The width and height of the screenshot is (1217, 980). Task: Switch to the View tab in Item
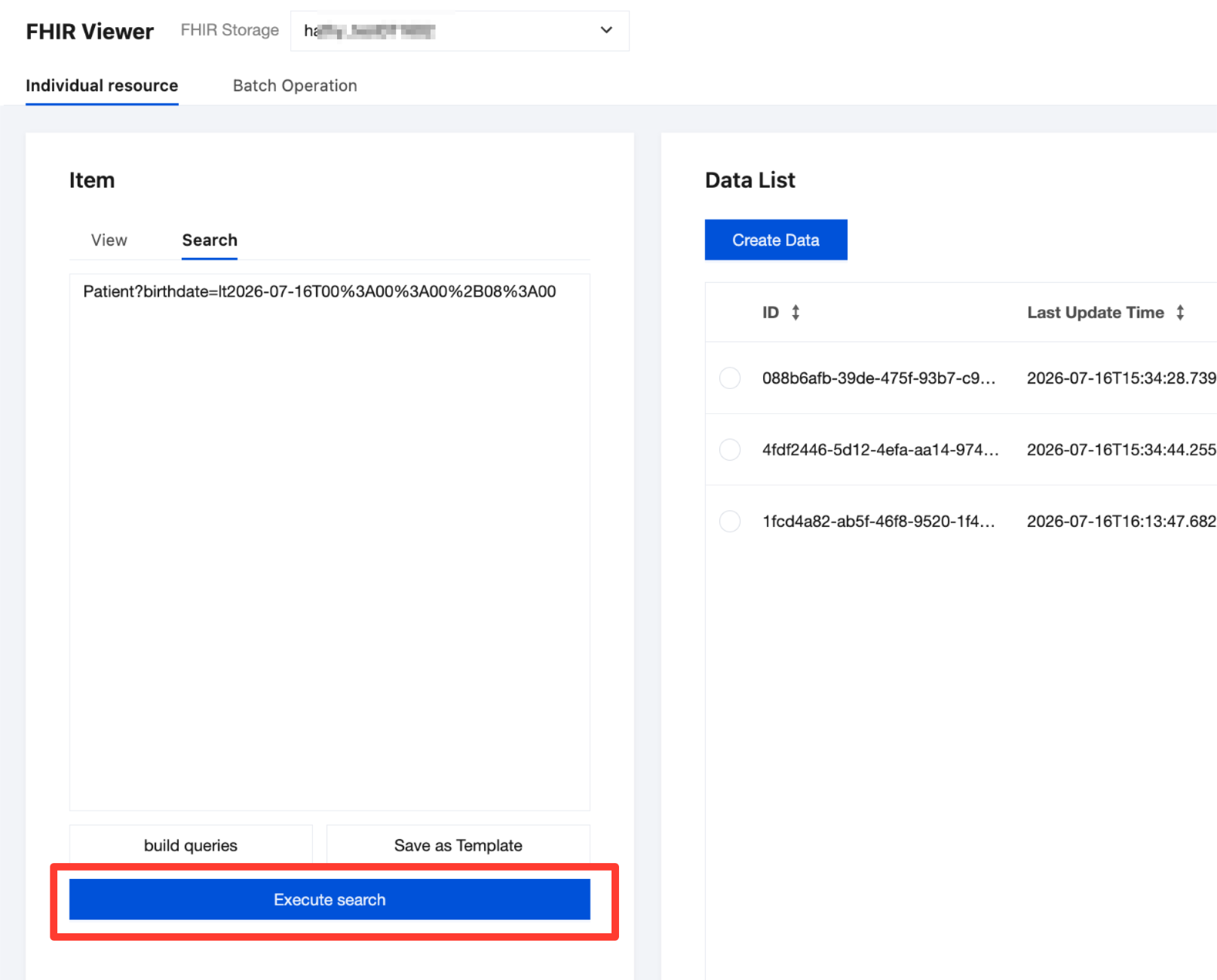[x=109, y=240]
